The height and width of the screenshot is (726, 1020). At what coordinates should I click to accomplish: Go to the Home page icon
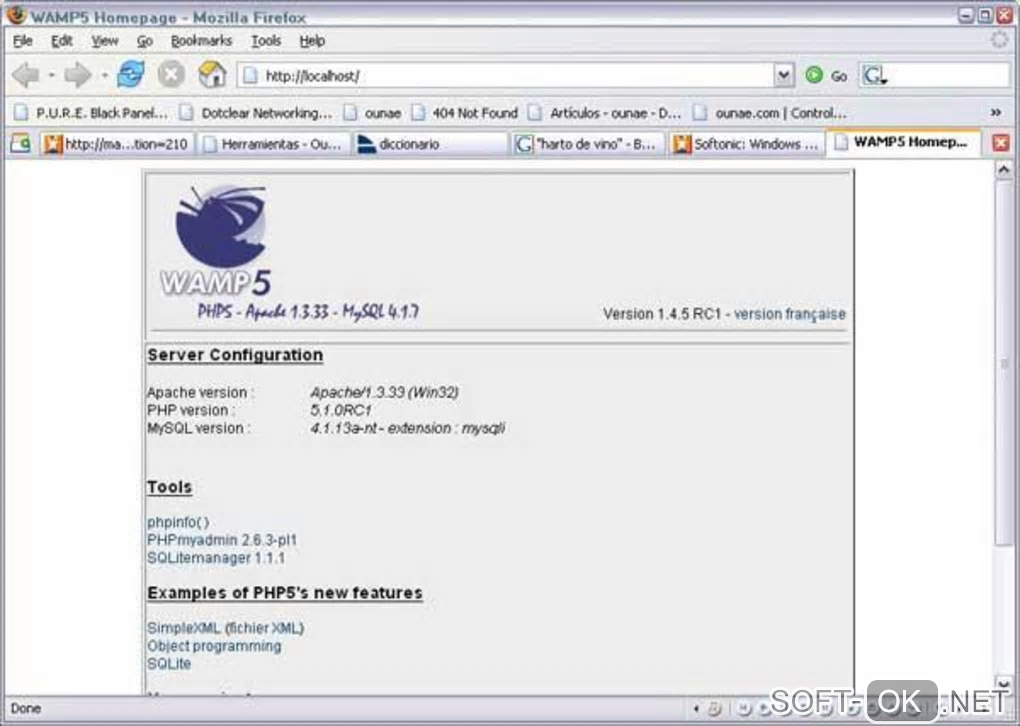pyautogui.click(x=211, y=75)
